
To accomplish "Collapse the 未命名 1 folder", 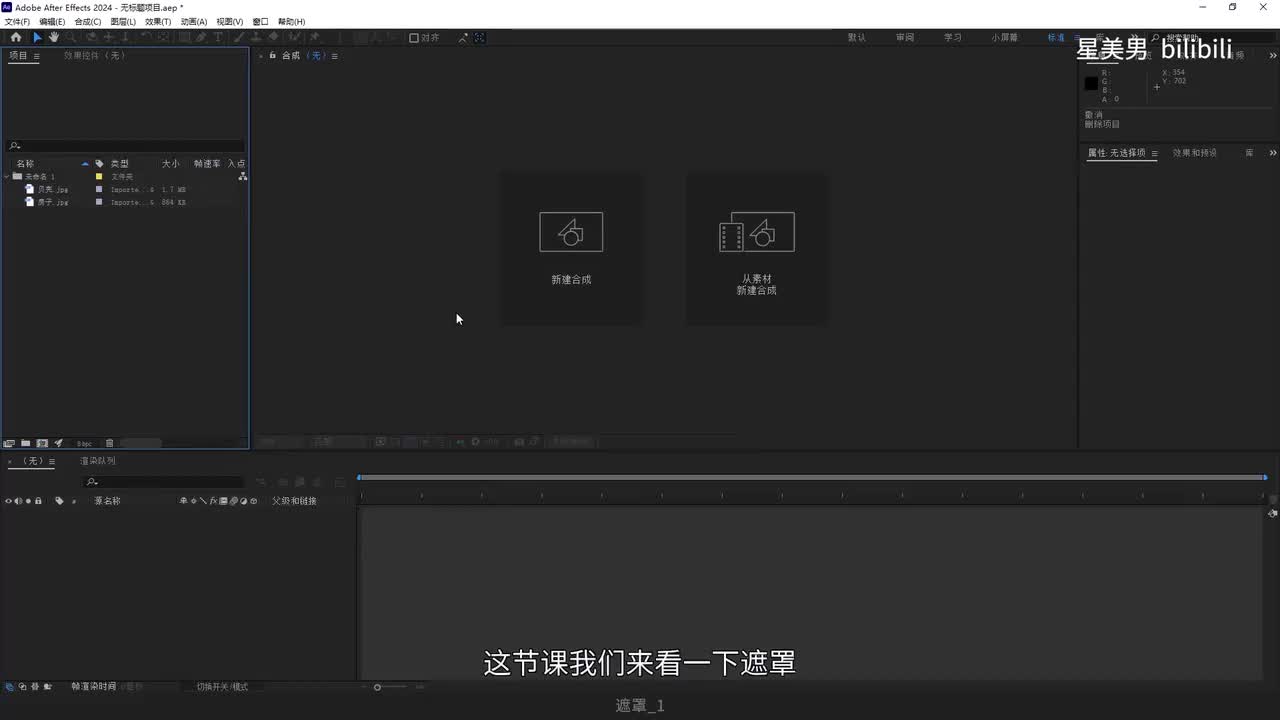I will pyautogui.click(x=7, y=176).
